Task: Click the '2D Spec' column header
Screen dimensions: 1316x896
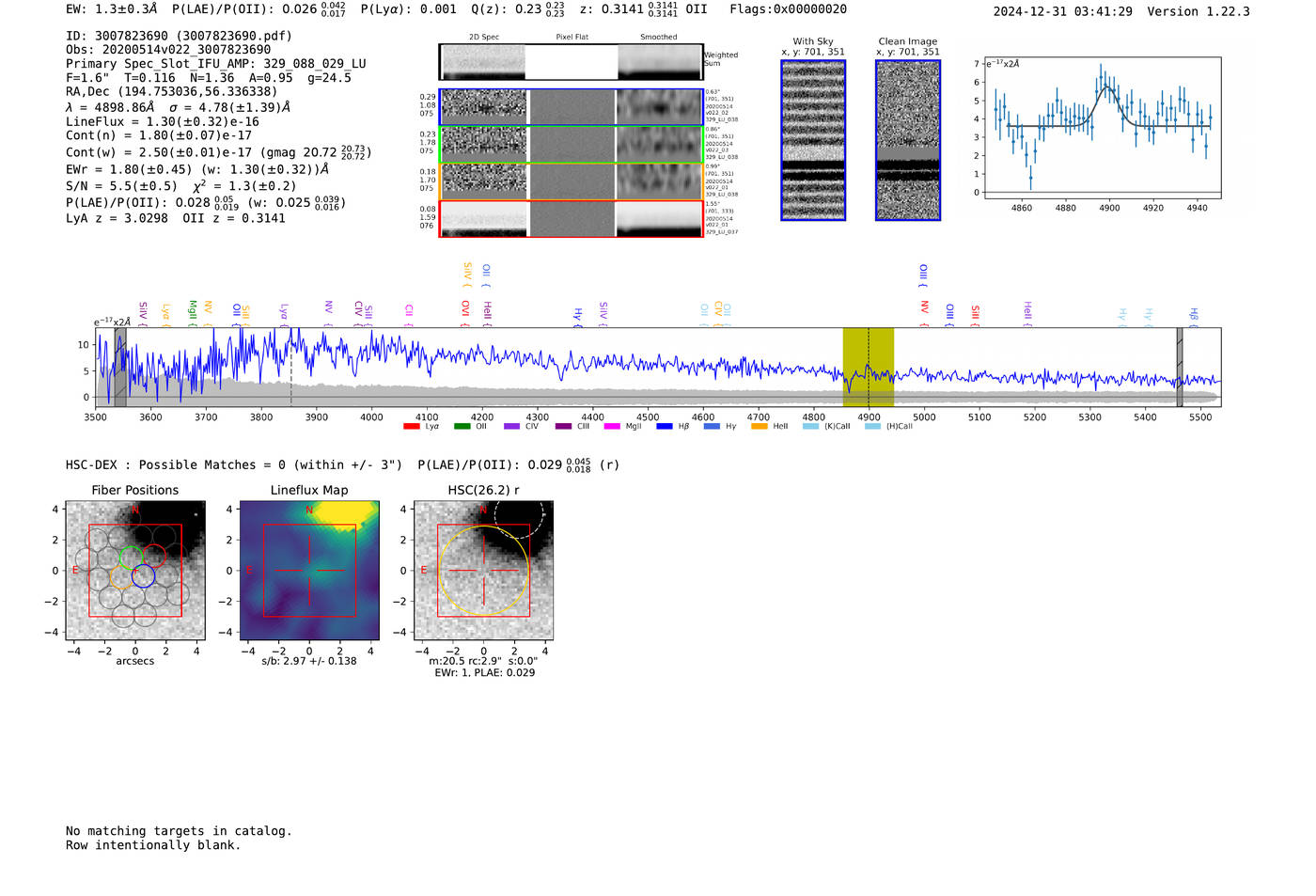Action: click(x=484, y=37)
